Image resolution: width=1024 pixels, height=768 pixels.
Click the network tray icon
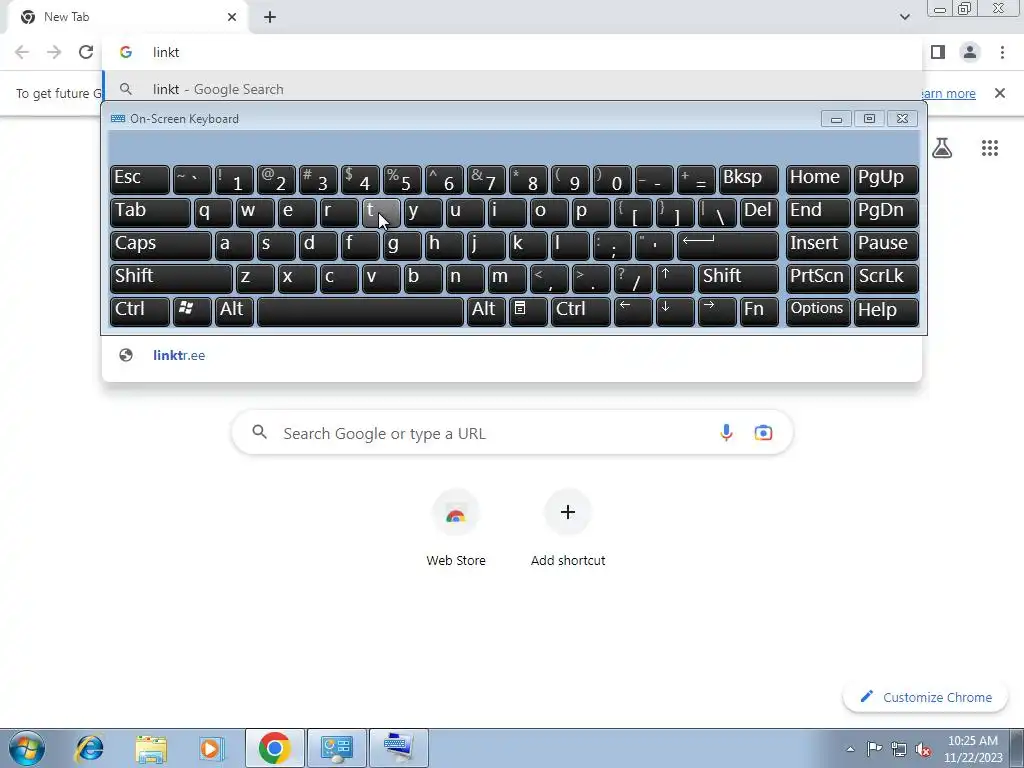899,749
